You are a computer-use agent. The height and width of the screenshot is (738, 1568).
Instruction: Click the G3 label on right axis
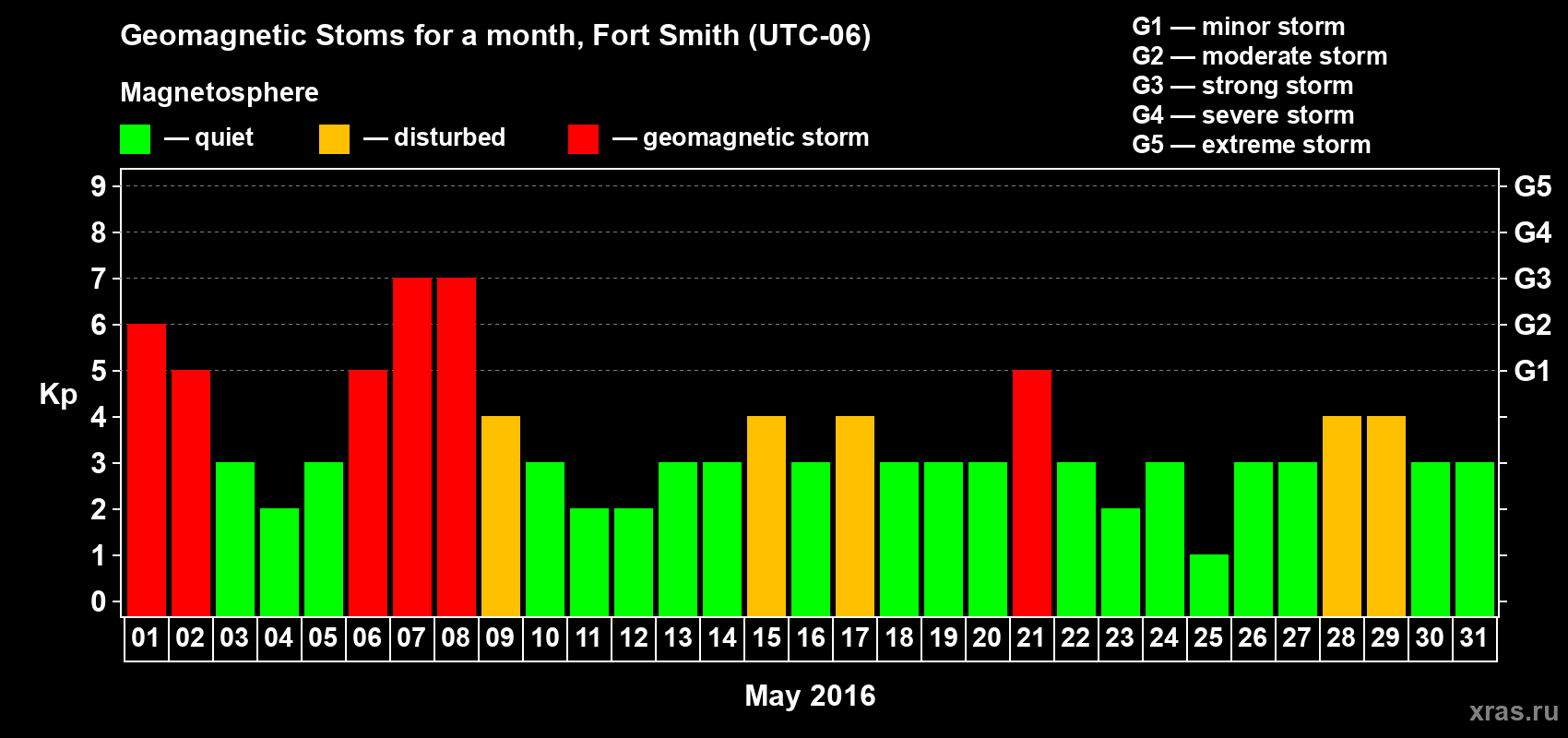coord(1532,279)
